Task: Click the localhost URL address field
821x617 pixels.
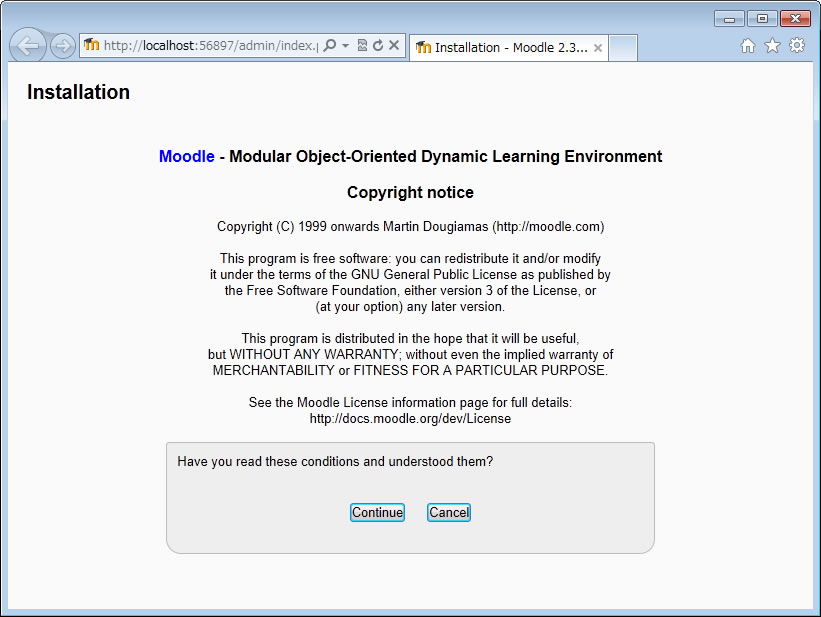Action: 210,46
